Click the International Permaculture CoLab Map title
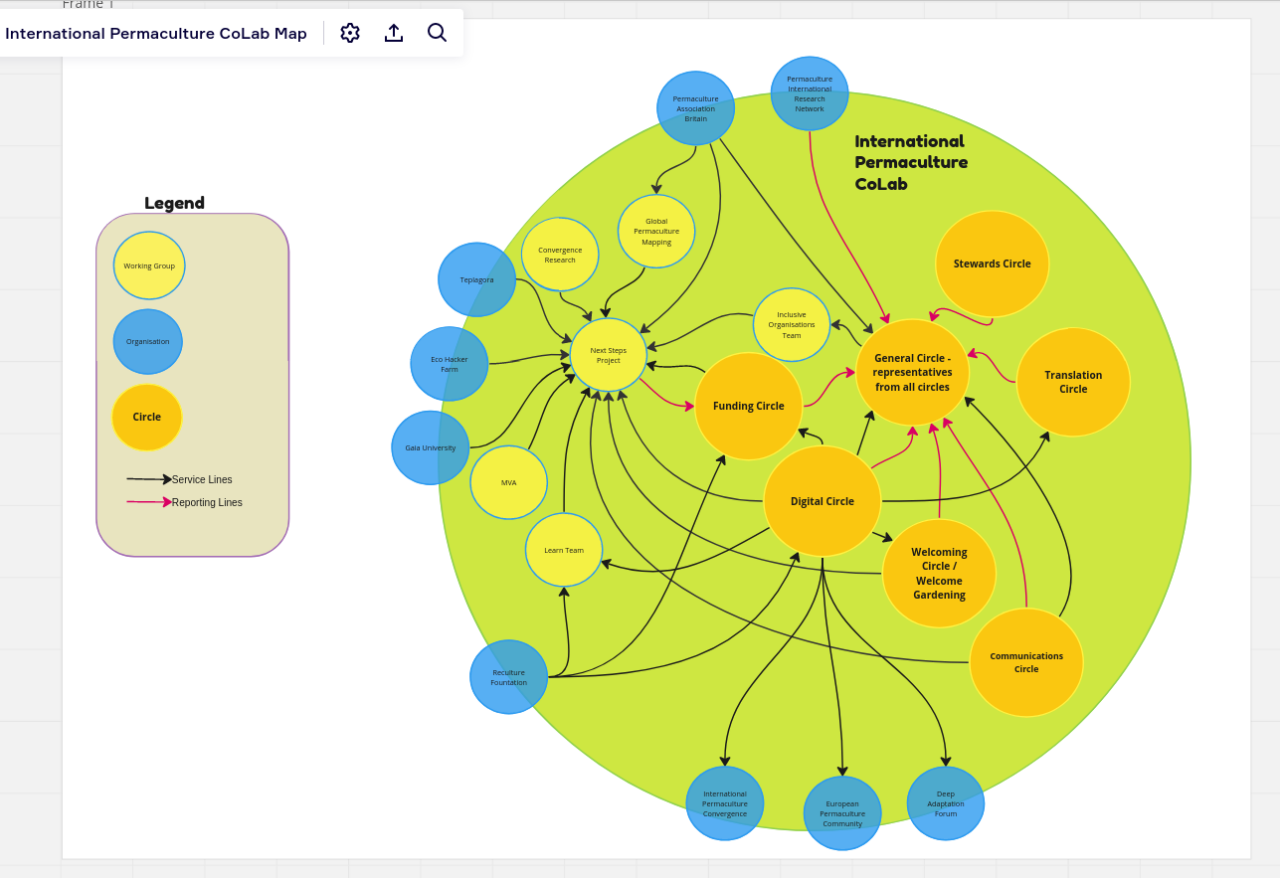This screenshot has width=1280, height=878. [156, 33]
